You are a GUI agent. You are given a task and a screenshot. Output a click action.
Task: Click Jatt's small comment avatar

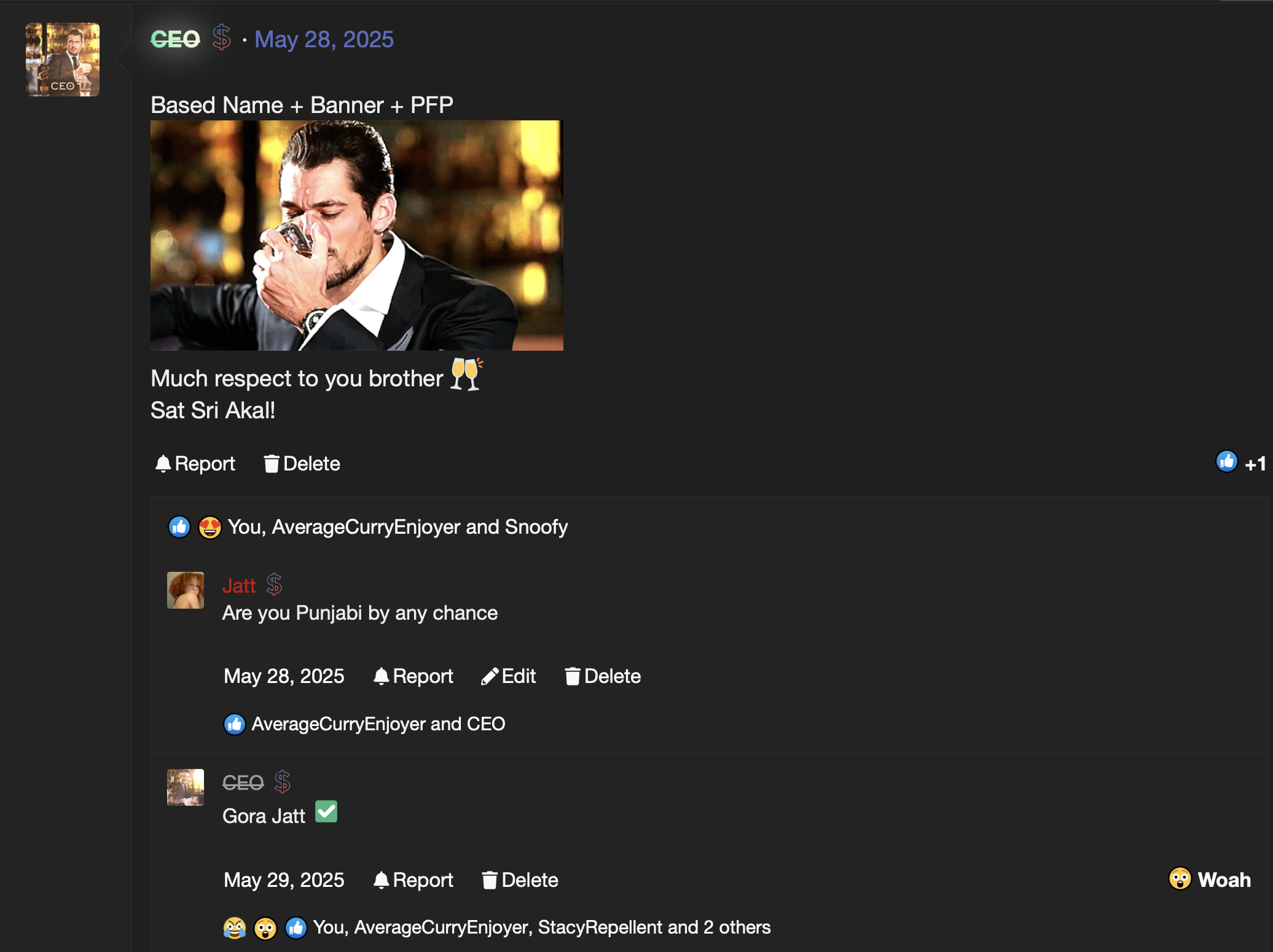pyautogui.click(x=185, y=590)
